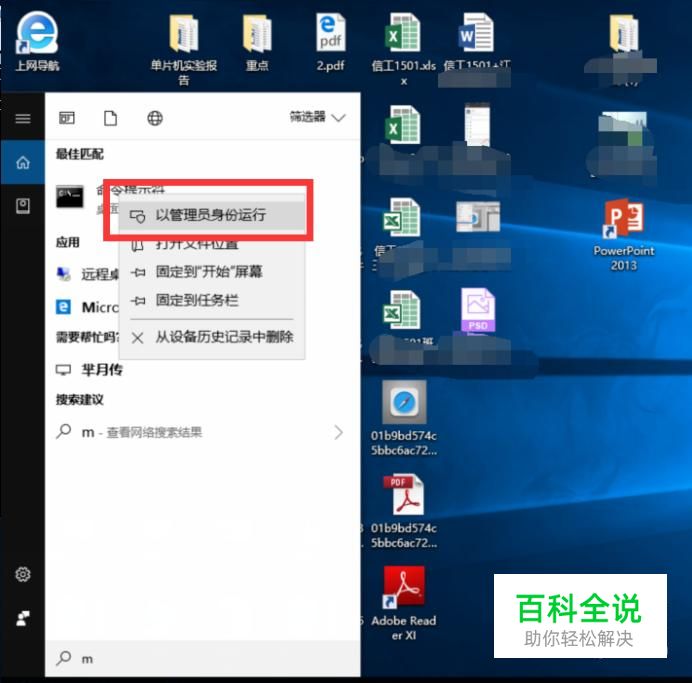The height and width of the screenshot is (683, 692).
Task: Choose 固定到任务栏 menu entry
Action: click(212, 301)
